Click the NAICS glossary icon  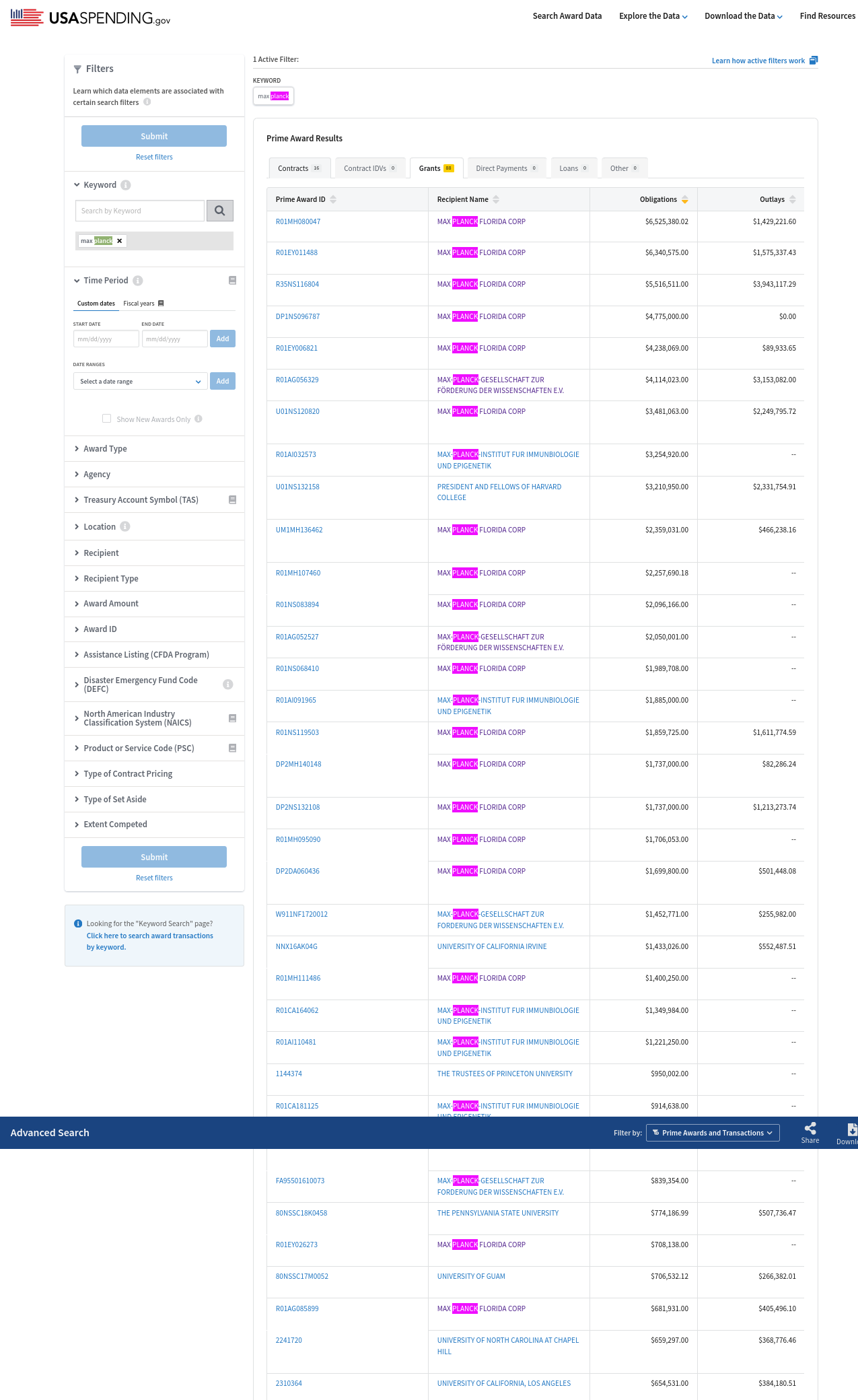[x=232, y=718]
